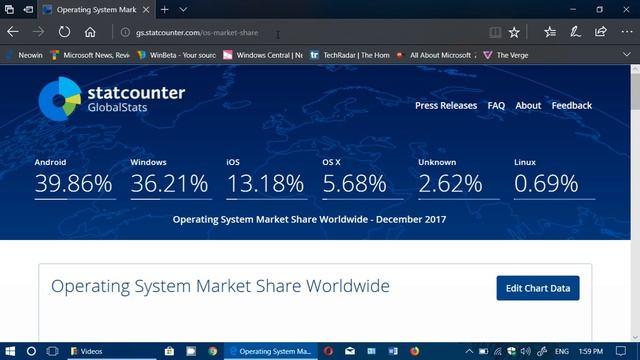Add notes with the pen icon
This screenshot has width=640, height=360.
576,32
